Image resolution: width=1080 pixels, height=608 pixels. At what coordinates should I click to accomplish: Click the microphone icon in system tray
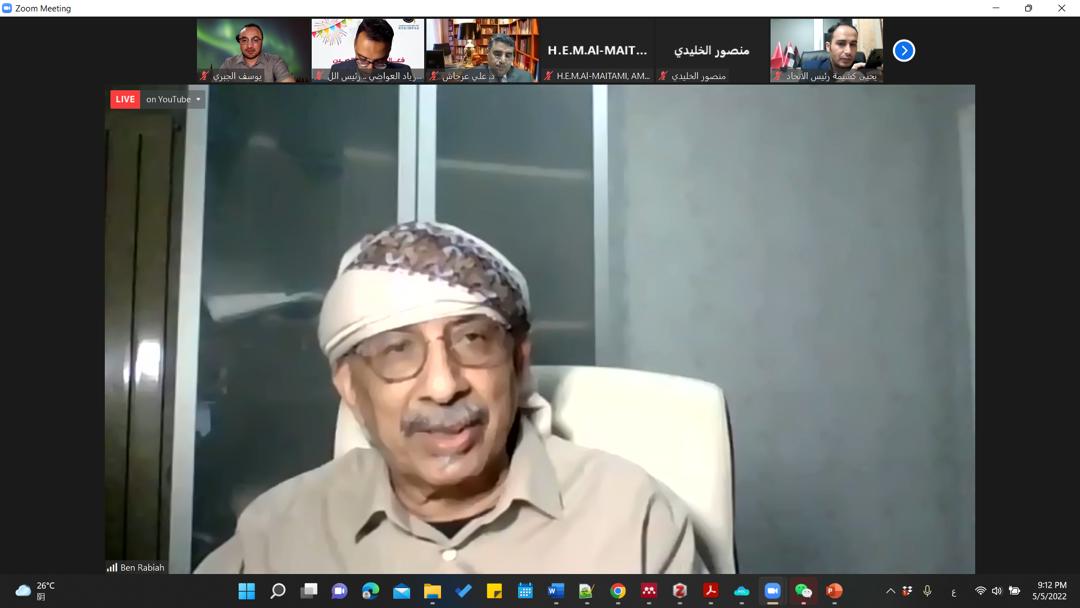[927, 591]
